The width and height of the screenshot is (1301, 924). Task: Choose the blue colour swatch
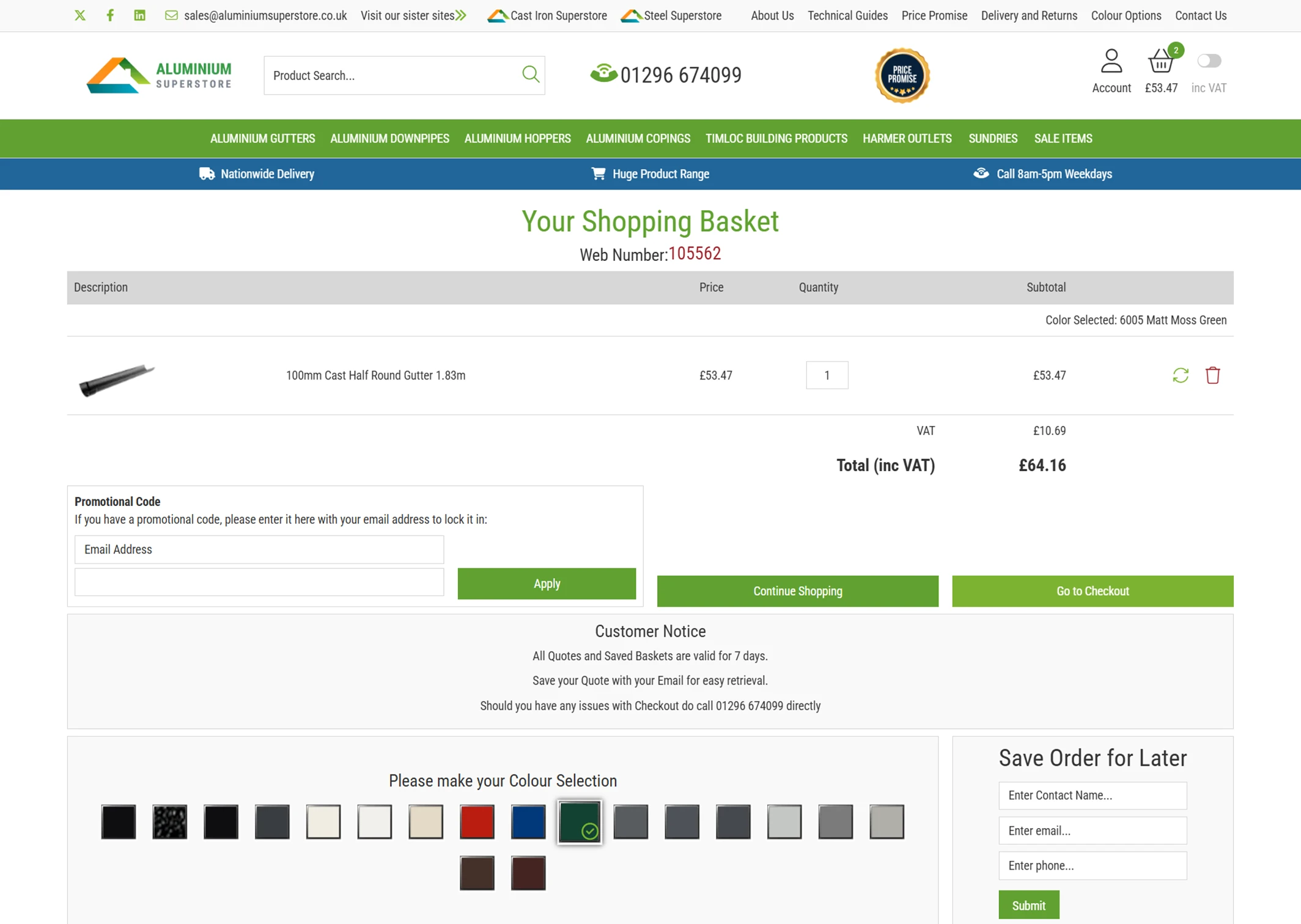(x=528, y=821)
